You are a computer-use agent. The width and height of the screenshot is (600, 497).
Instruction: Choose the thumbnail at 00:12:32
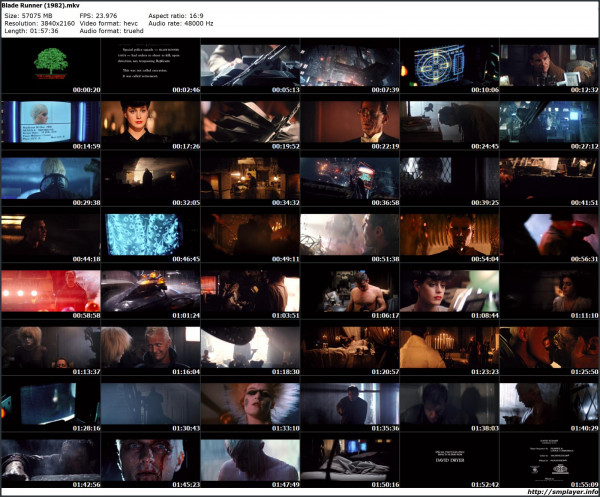point(549,65)
